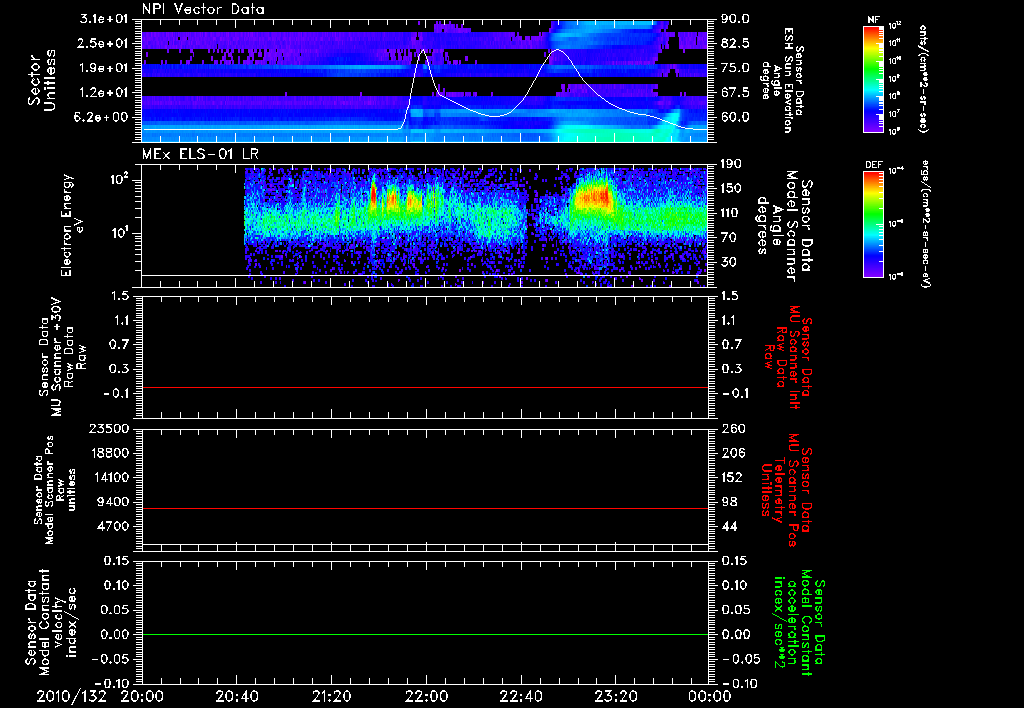Click the first white sun elevation peak
Viewport: 1024px width, 708px height.
click(x=423, y=51)
